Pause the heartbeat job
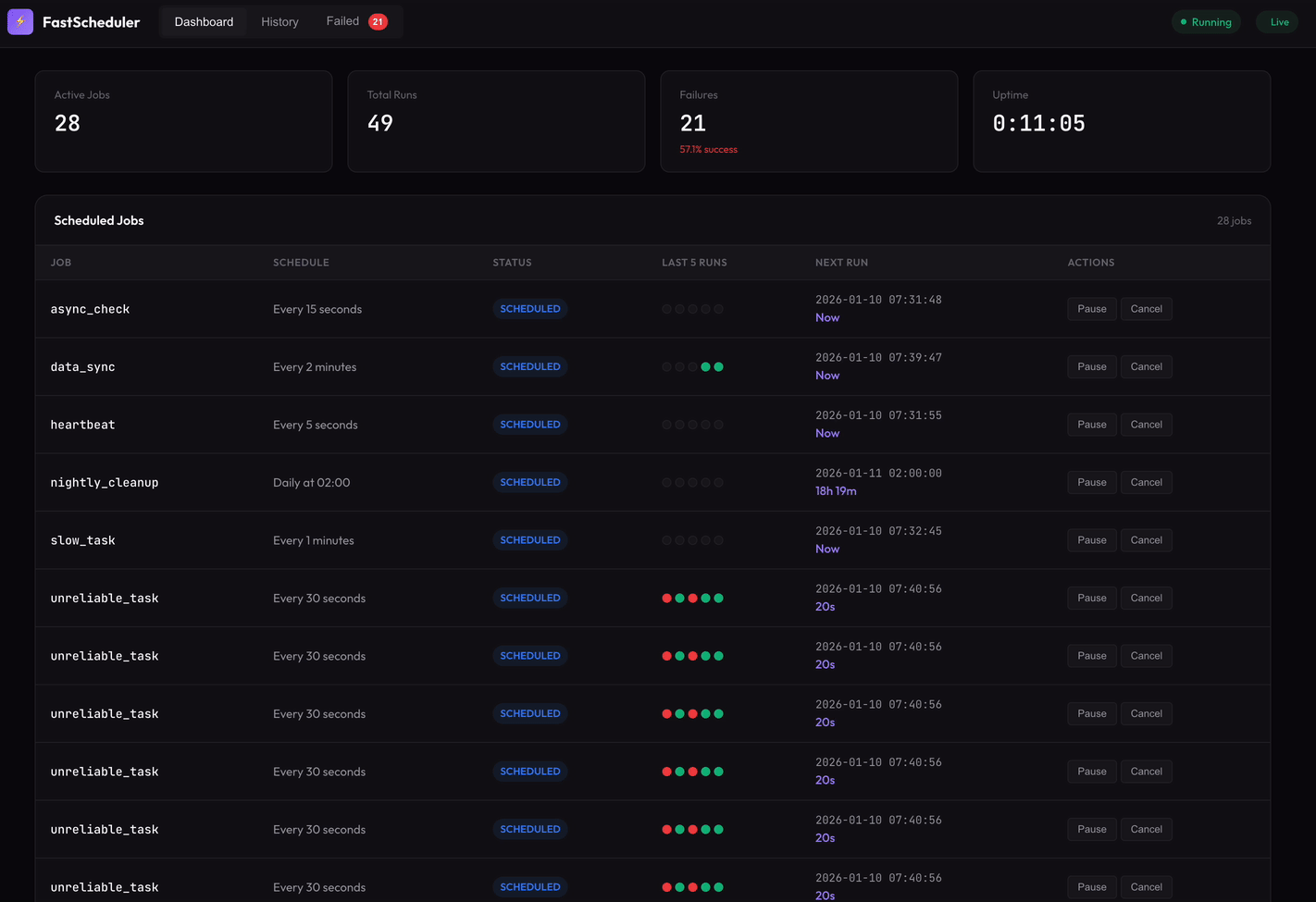Viewport: 1316px width, 902px height. tap(1092, 425)
